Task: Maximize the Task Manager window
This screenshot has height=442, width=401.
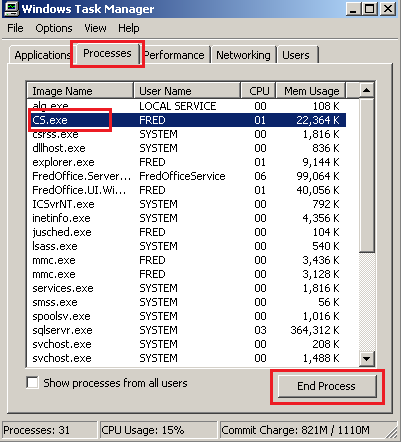Action: click(x=369, y=9)
